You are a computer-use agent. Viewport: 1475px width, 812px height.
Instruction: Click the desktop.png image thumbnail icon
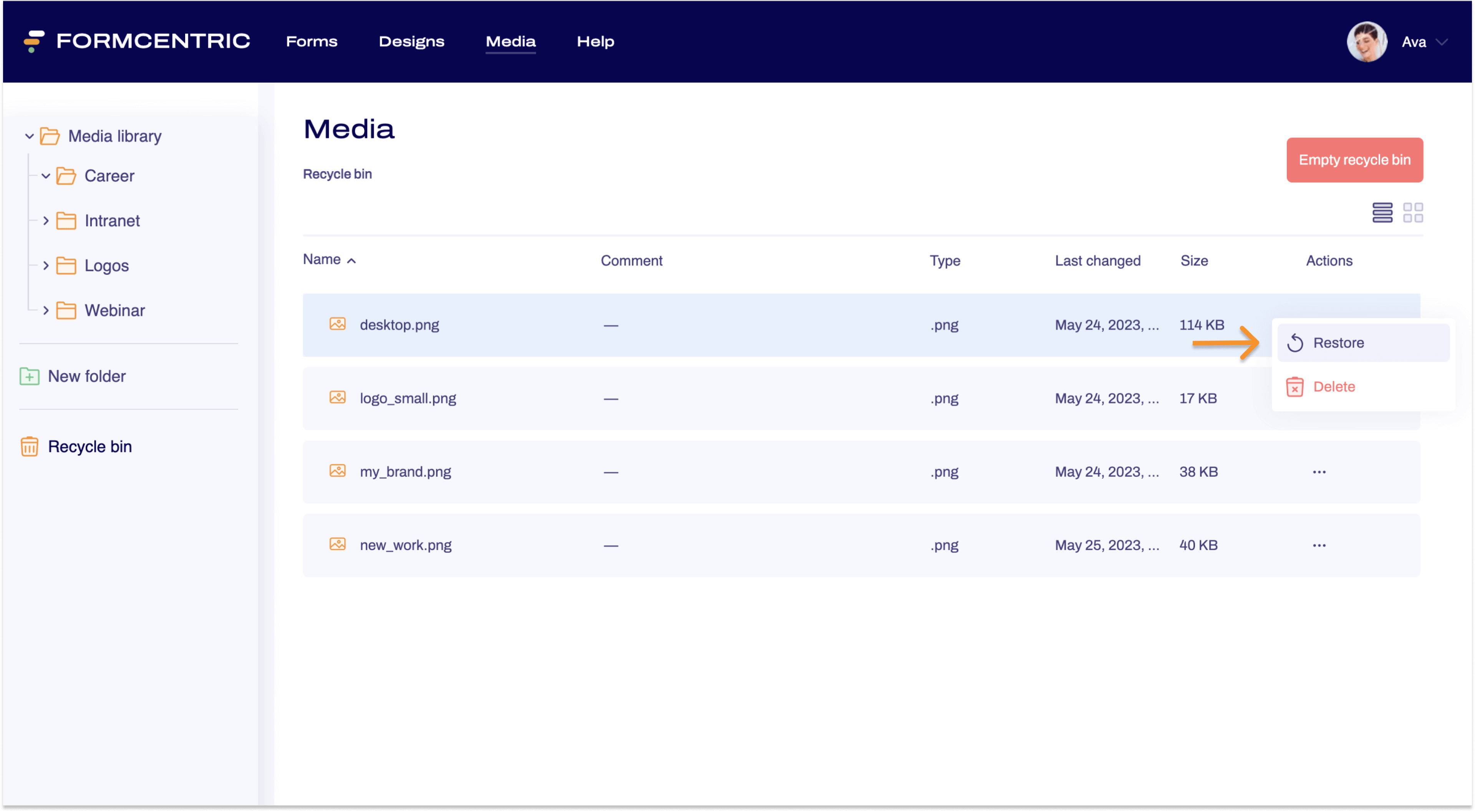click(337, 324)
